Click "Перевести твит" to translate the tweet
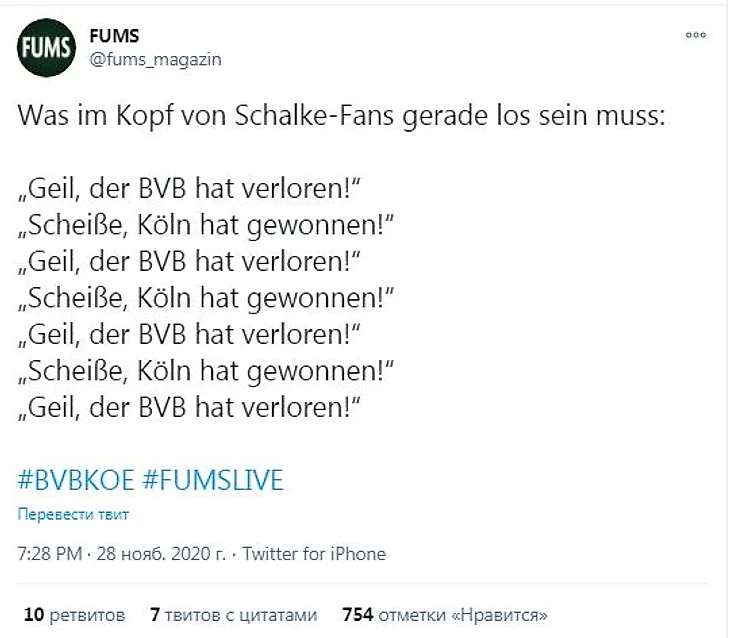 [x=73, y=515]
